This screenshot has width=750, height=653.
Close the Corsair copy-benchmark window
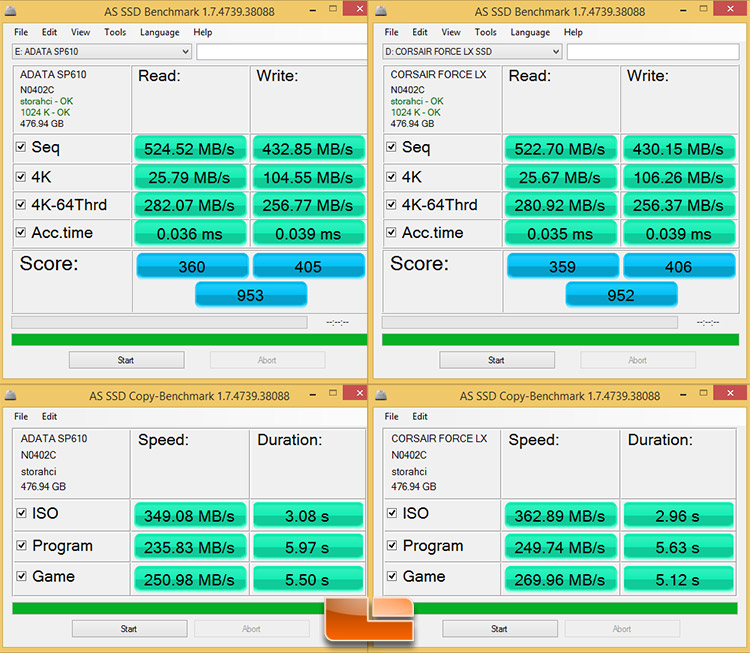729,393
